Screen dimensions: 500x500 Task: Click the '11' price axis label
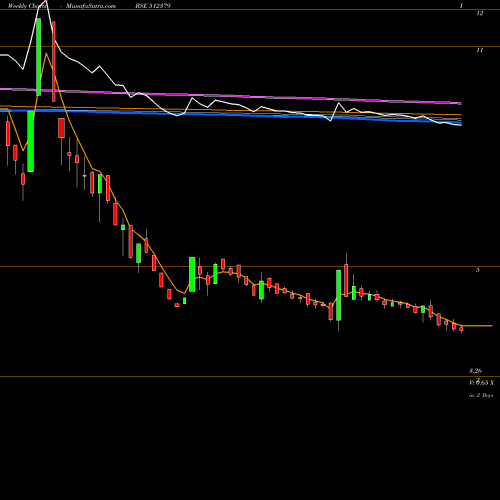(479, 50)
